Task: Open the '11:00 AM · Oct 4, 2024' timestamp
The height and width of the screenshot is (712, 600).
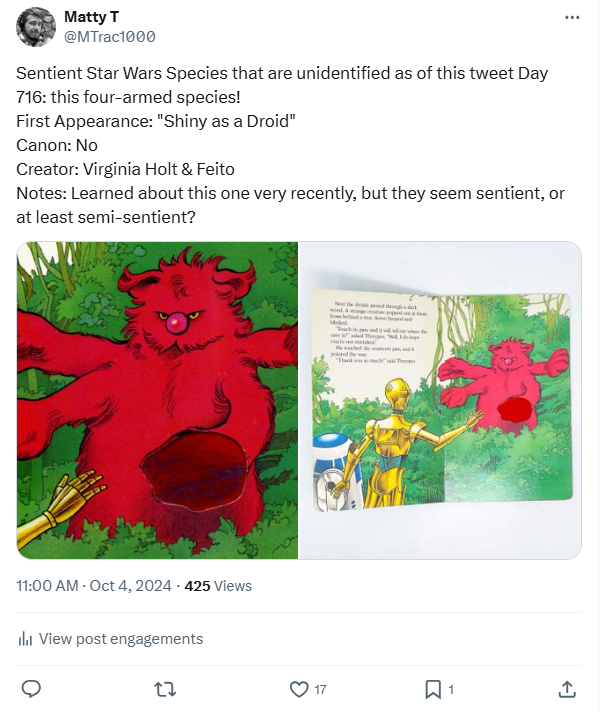Action: [96, 586]
